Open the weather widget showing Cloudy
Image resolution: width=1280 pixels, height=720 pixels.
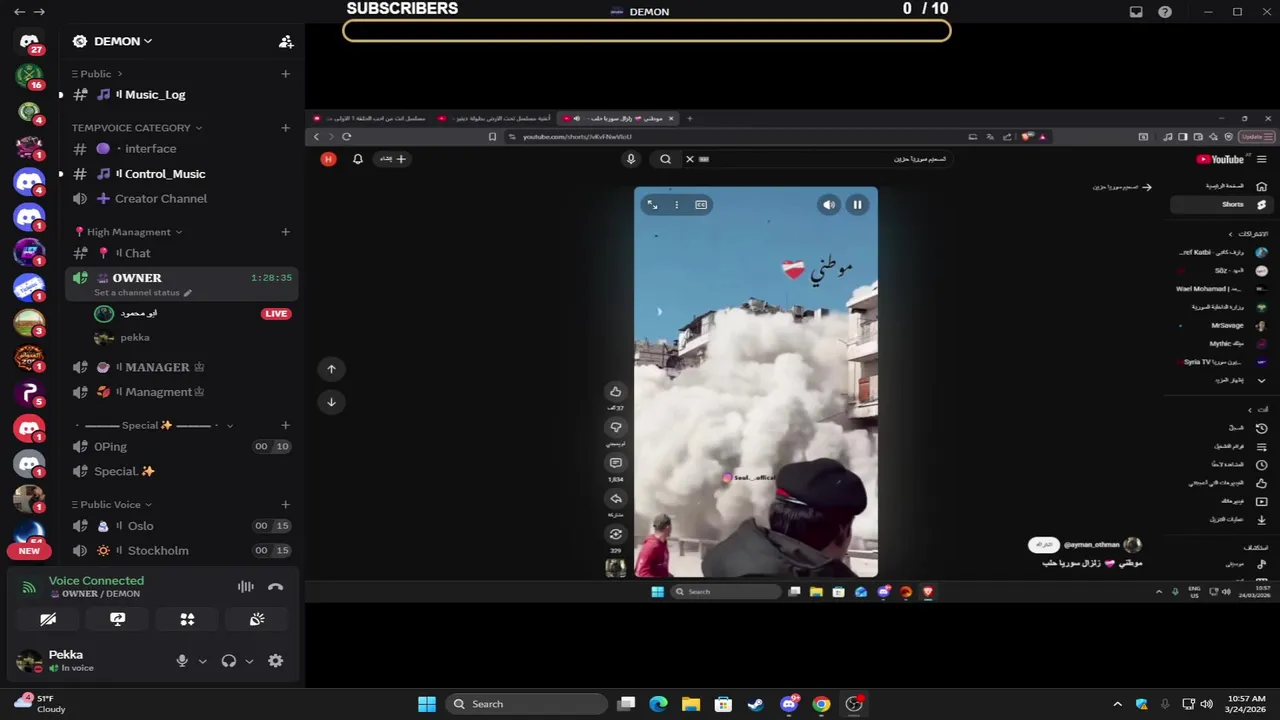[40, 704]
